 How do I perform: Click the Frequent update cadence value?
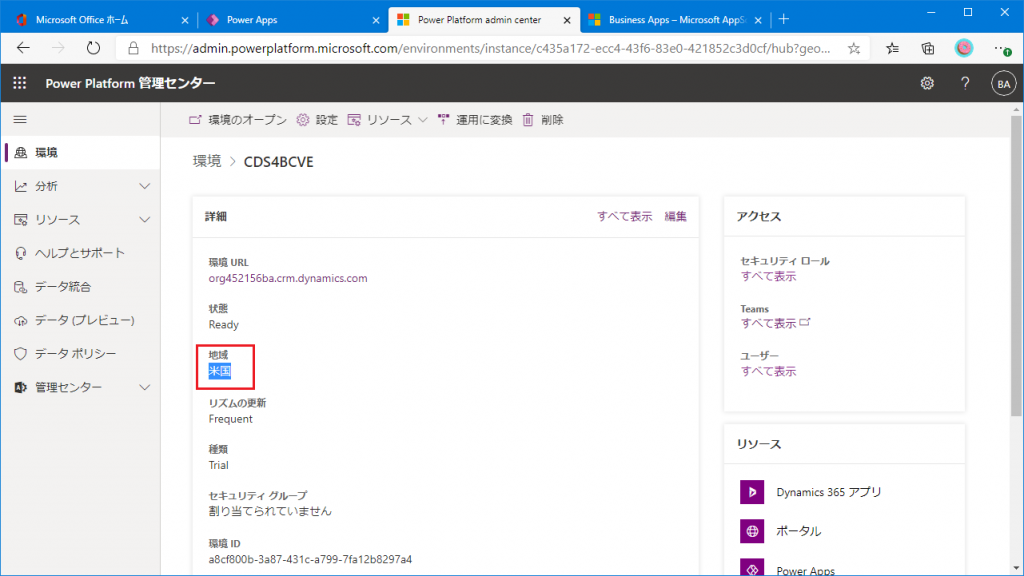coord(231,419)
